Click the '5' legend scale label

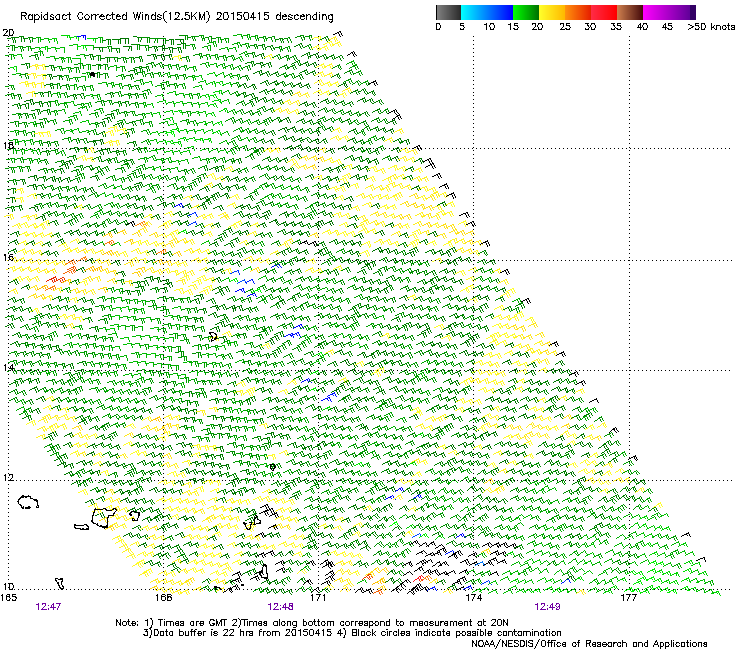click(462, 27)
